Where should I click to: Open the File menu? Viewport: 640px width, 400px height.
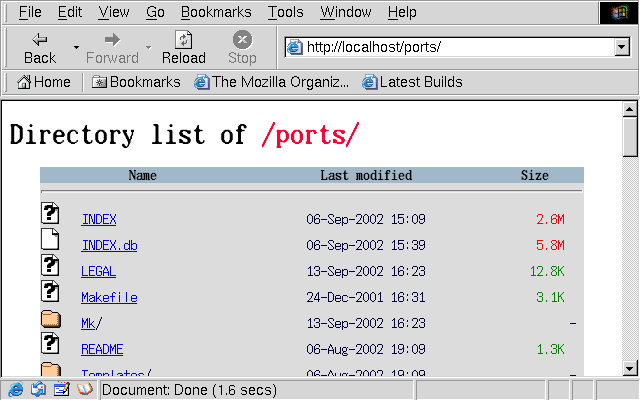30,12
